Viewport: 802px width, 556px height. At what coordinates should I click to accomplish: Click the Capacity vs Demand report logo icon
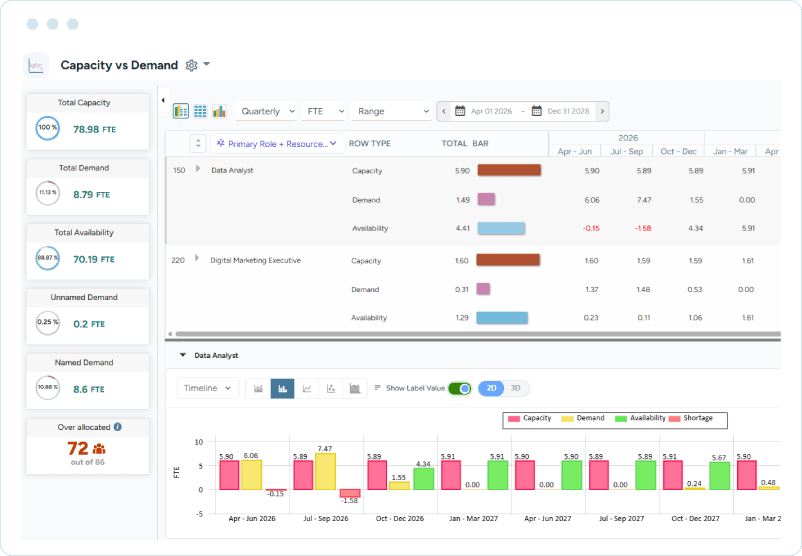tap(36, 65)
